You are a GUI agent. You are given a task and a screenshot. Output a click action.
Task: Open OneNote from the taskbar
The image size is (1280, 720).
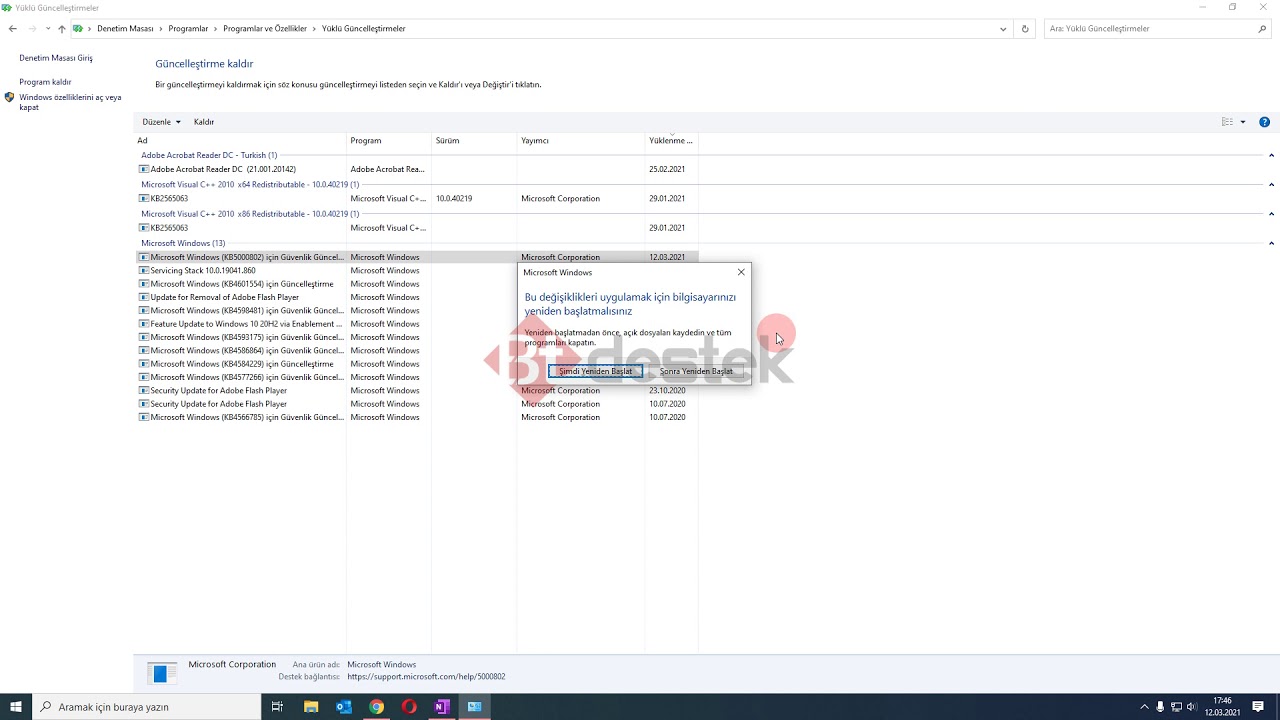442,707
